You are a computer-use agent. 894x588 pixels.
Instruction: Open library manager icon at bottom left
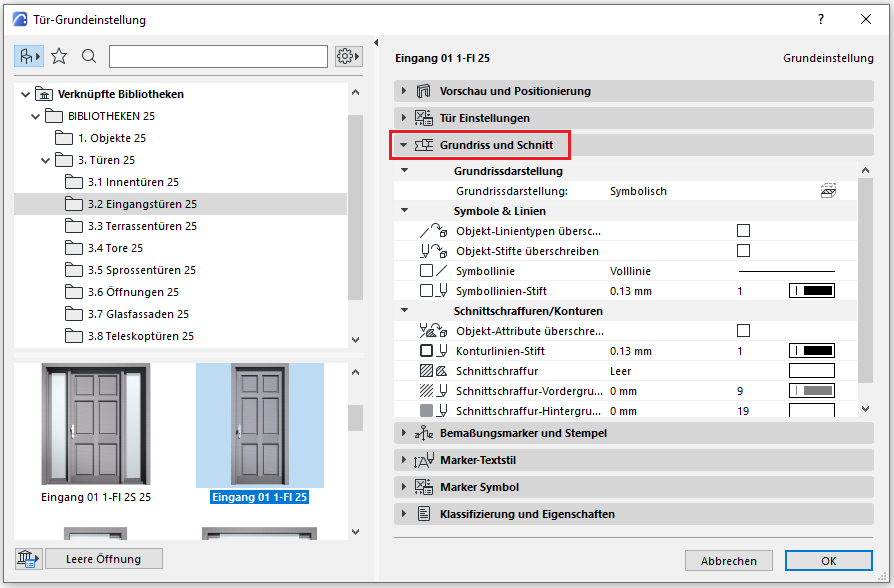pyautogui.click(x=28, y=559)
